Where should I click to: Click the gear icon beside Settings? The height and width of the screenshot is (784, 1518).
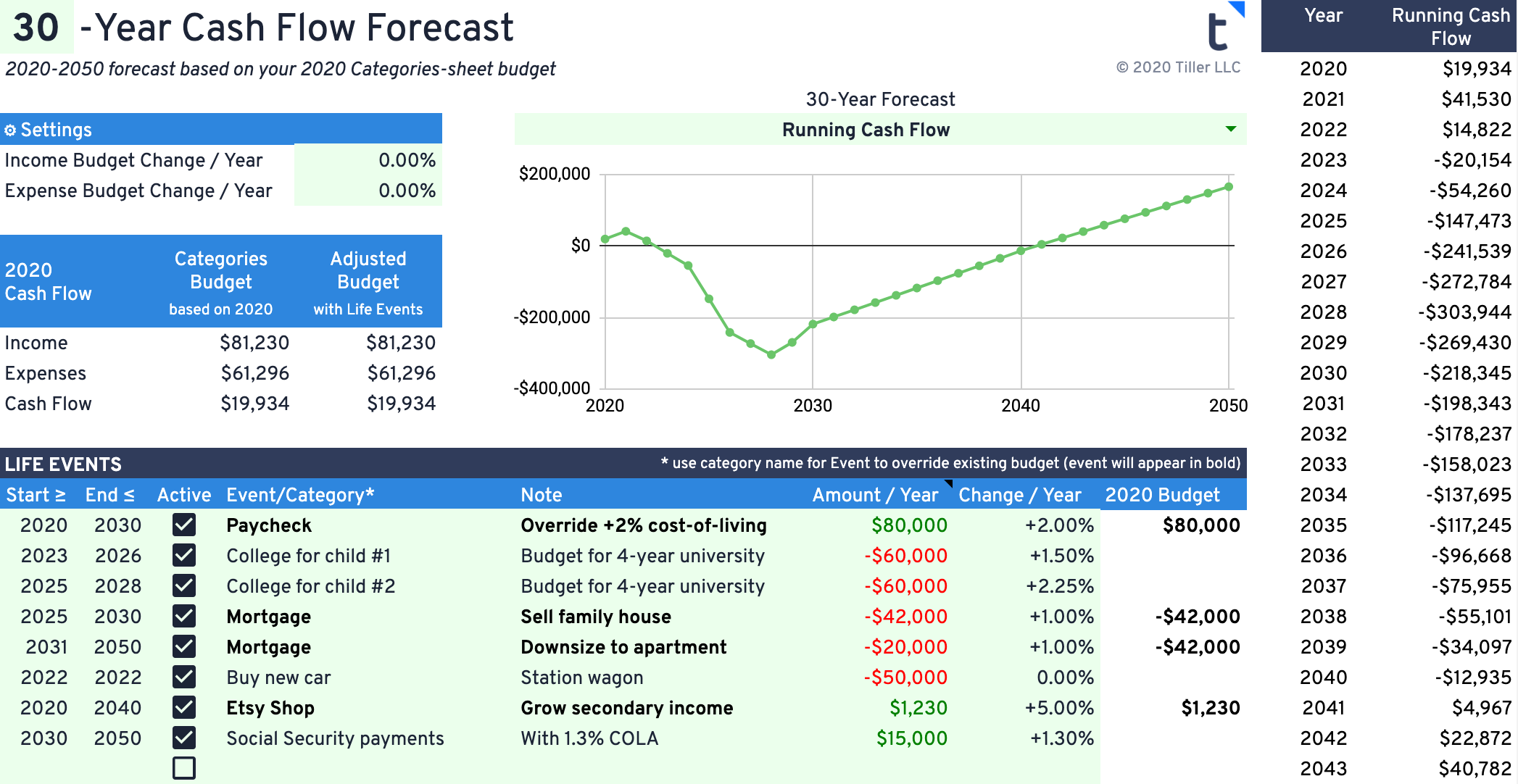(x=10, y=130)
